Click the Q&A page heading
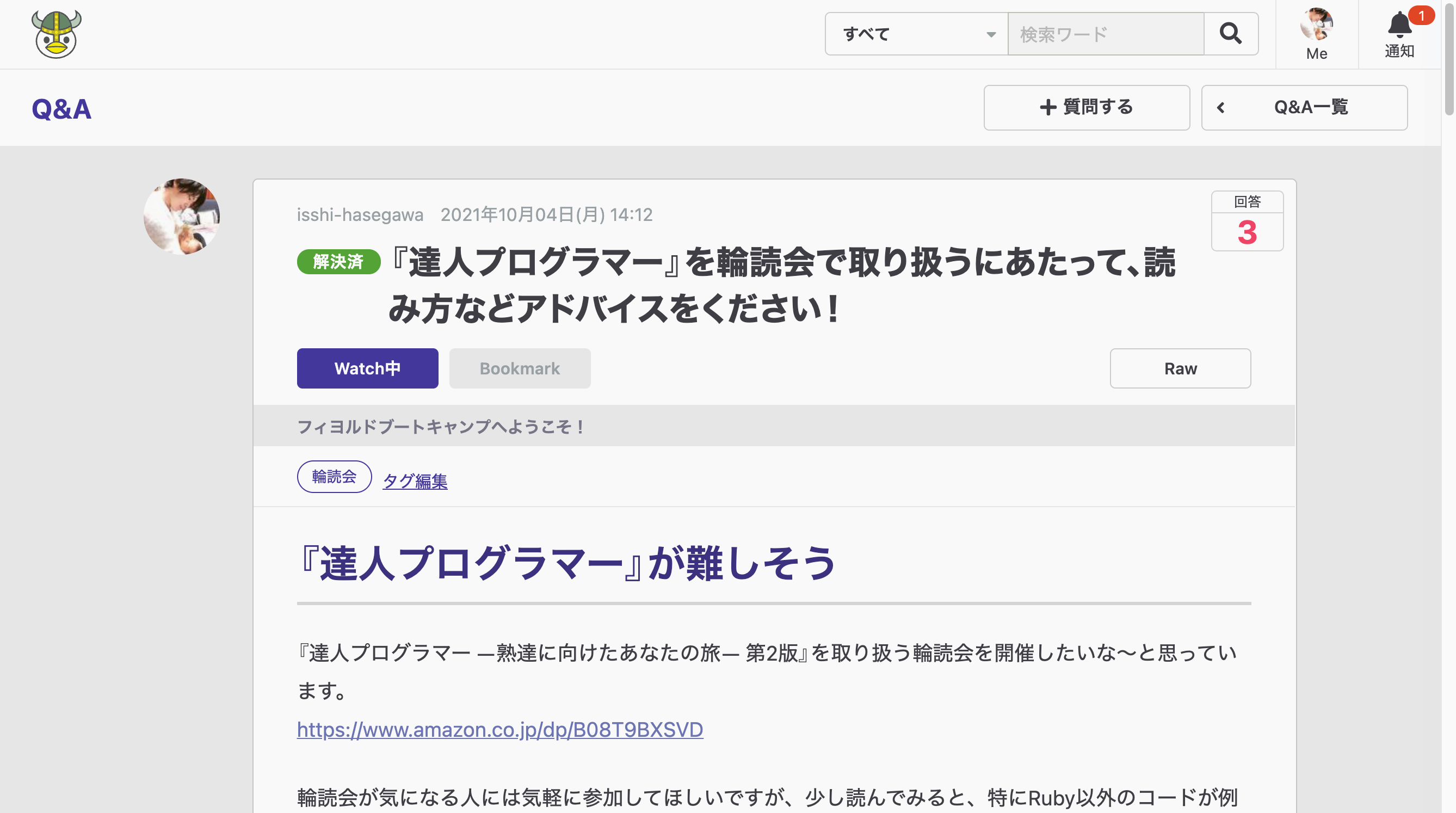The width and height of the screenshot is (1456, 813). 61,109
